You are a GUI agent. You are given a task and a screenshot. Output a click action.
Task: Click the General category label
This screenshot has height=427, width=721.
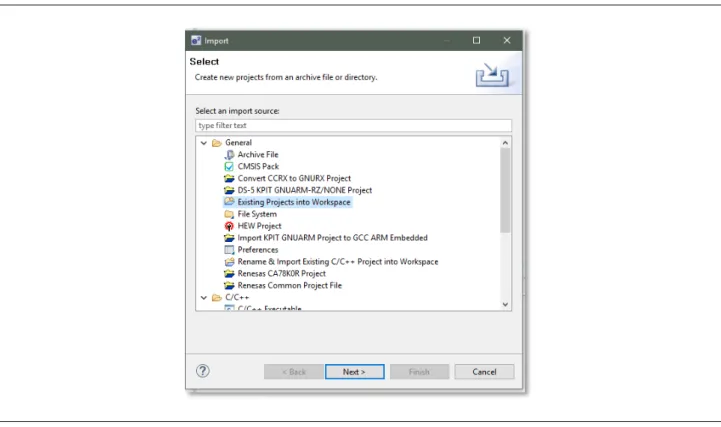coord(239,143)
